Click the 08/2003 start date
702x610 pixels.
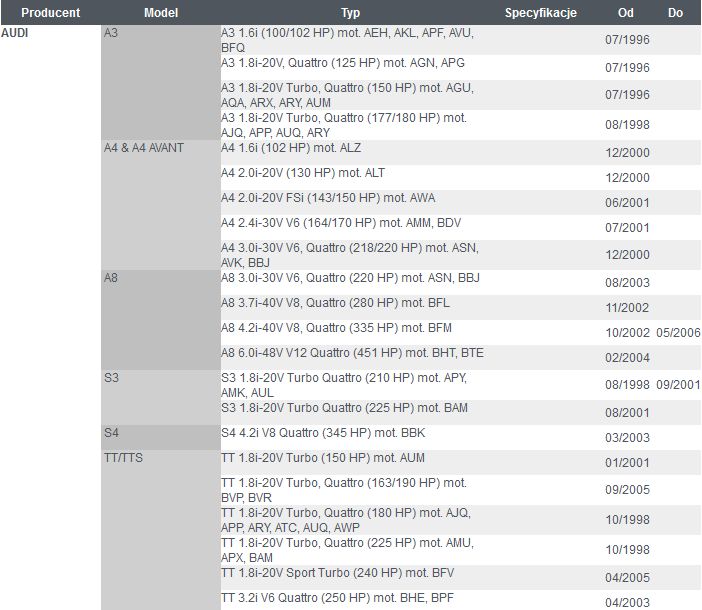point(627,283)
